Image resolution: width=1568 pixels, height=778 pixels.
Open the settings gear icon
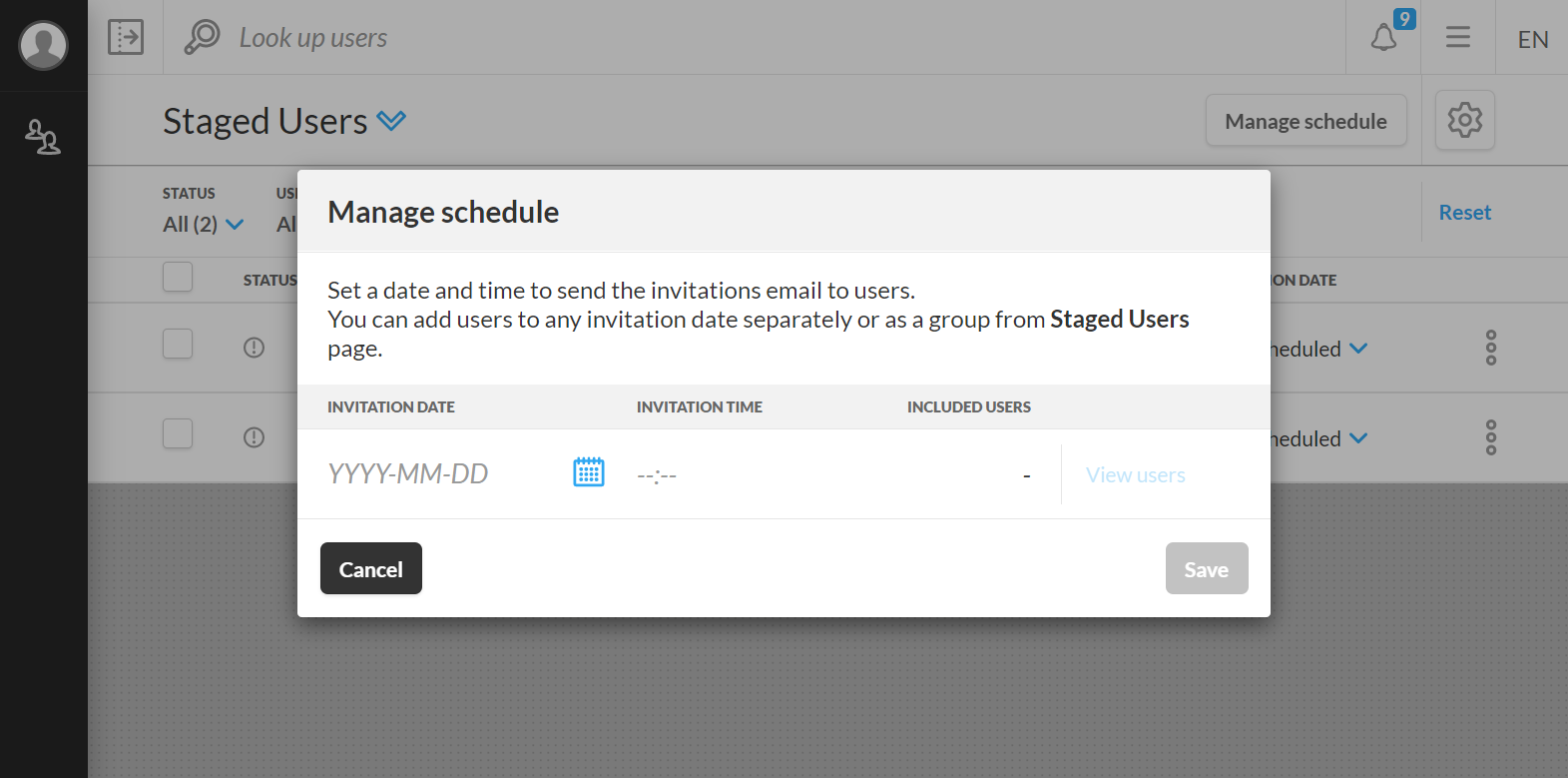[x=1464, y=121]
